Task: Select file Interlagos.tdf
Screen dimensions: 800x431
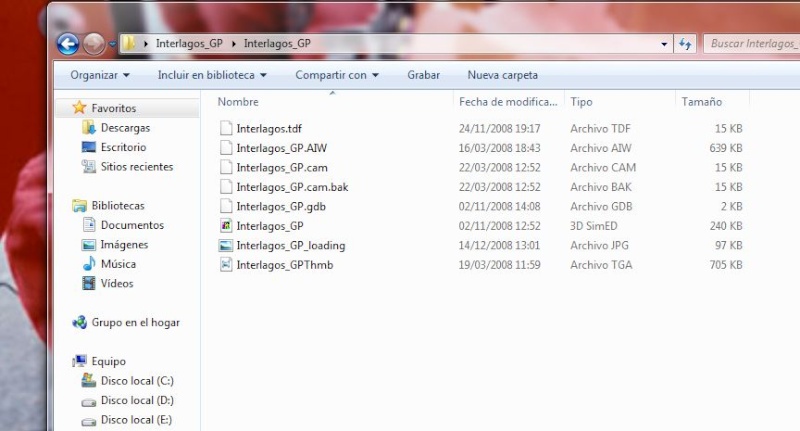Action: (x=269, y=129)
